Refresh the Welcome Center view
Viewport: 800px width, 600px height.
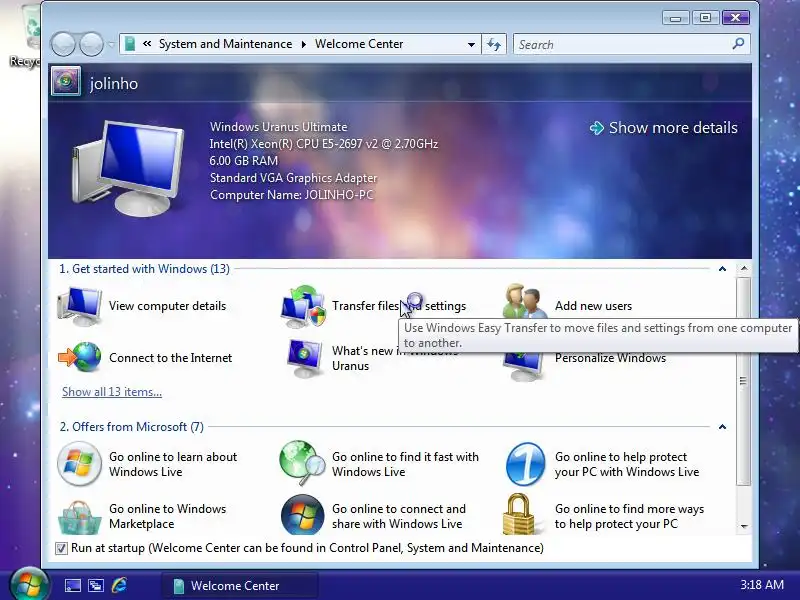pos(494,44)
